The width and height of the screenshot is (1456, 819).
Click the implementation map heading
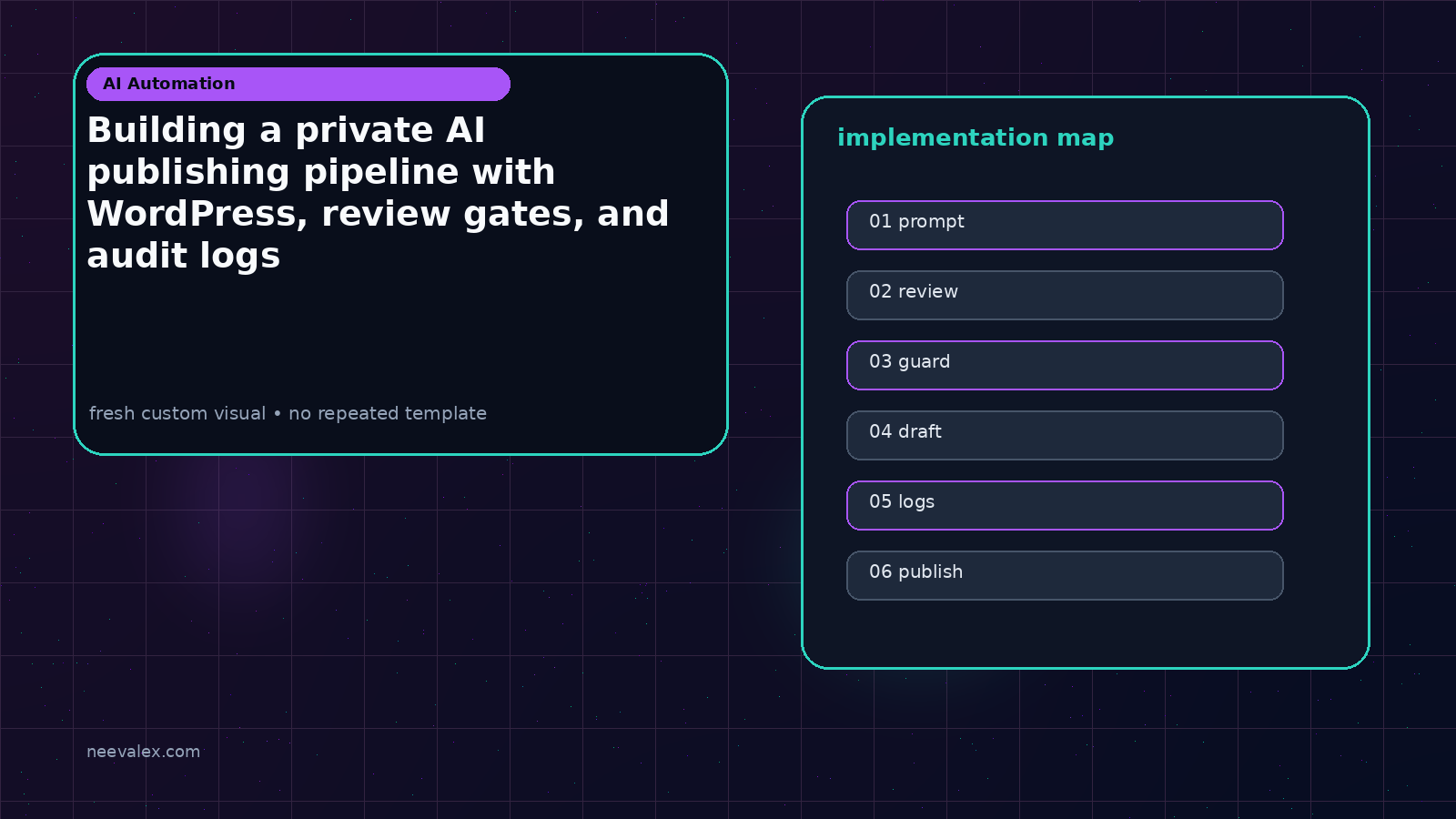[976, 138]
